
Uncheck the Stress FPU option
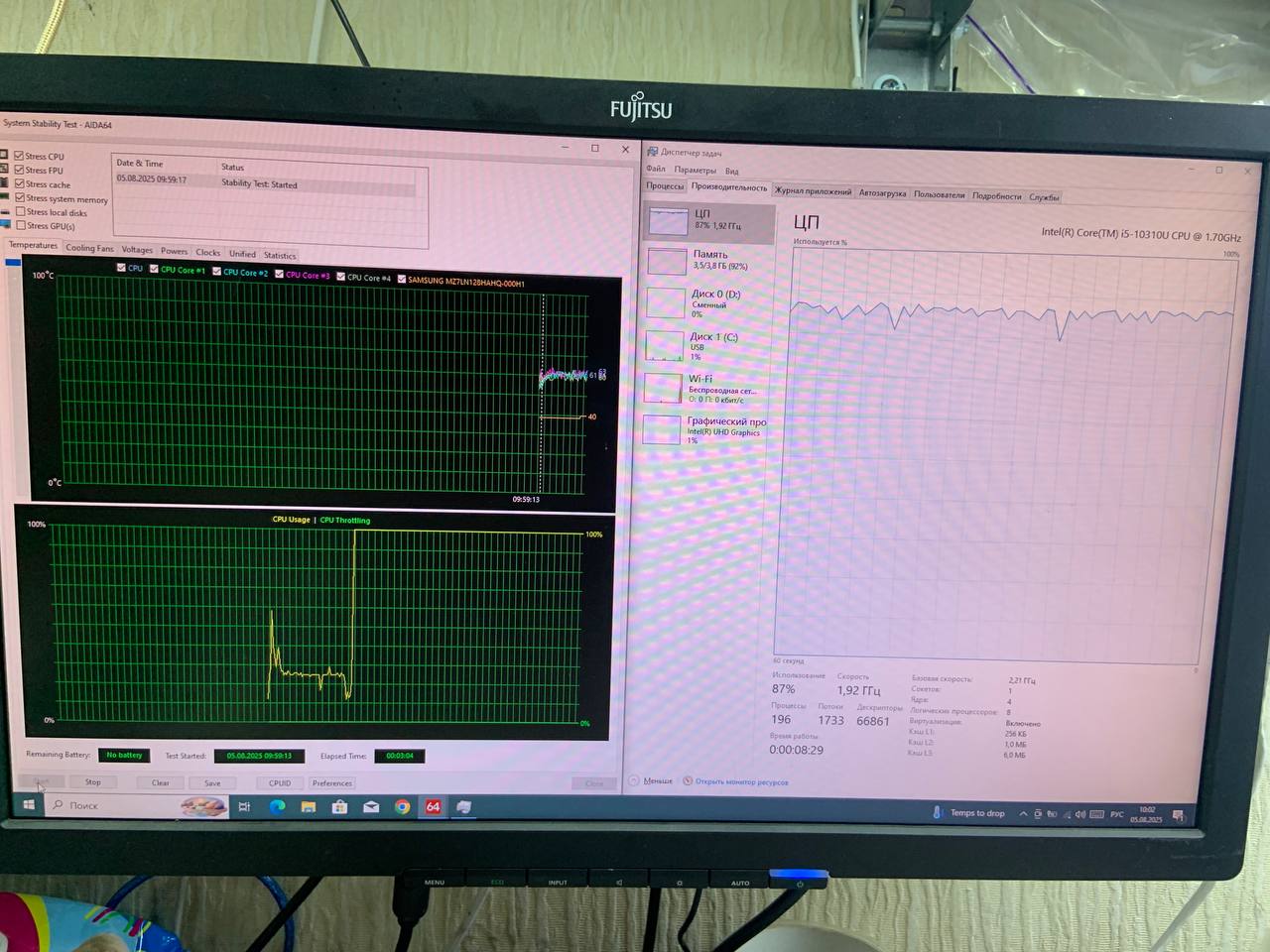pos(19,170)
